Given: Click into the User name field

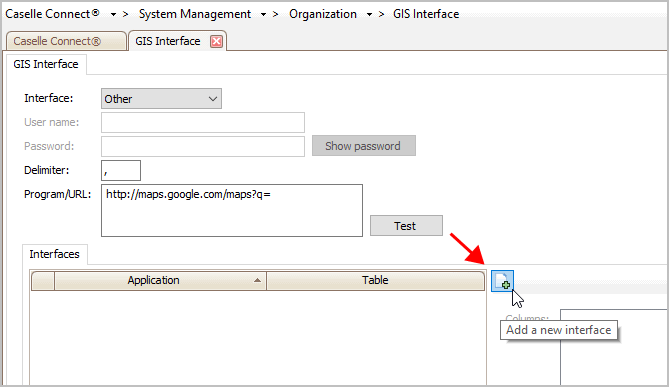Looking at the screenshot, I should click(203, 122).
